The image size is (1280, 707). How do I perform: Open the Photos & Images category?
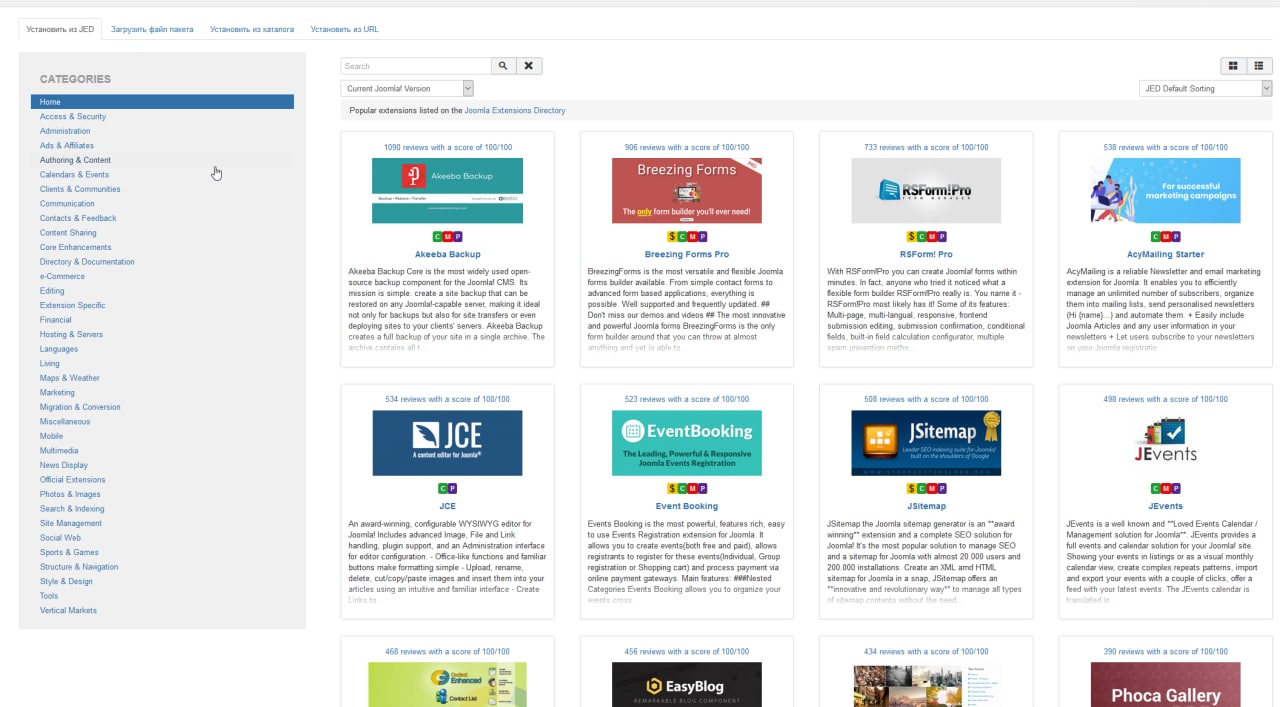[70, 494]
